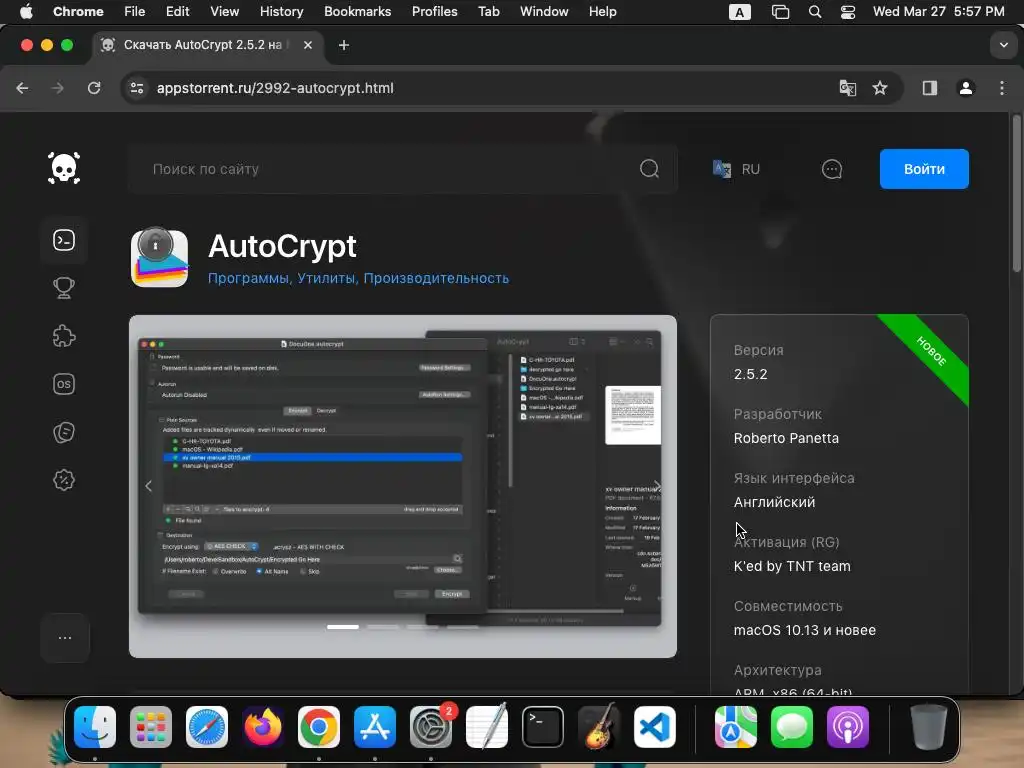The height and width of the screenshot is (768, 1024).
Task: Select the second gallery slide indicator
Action: (383, 627)
